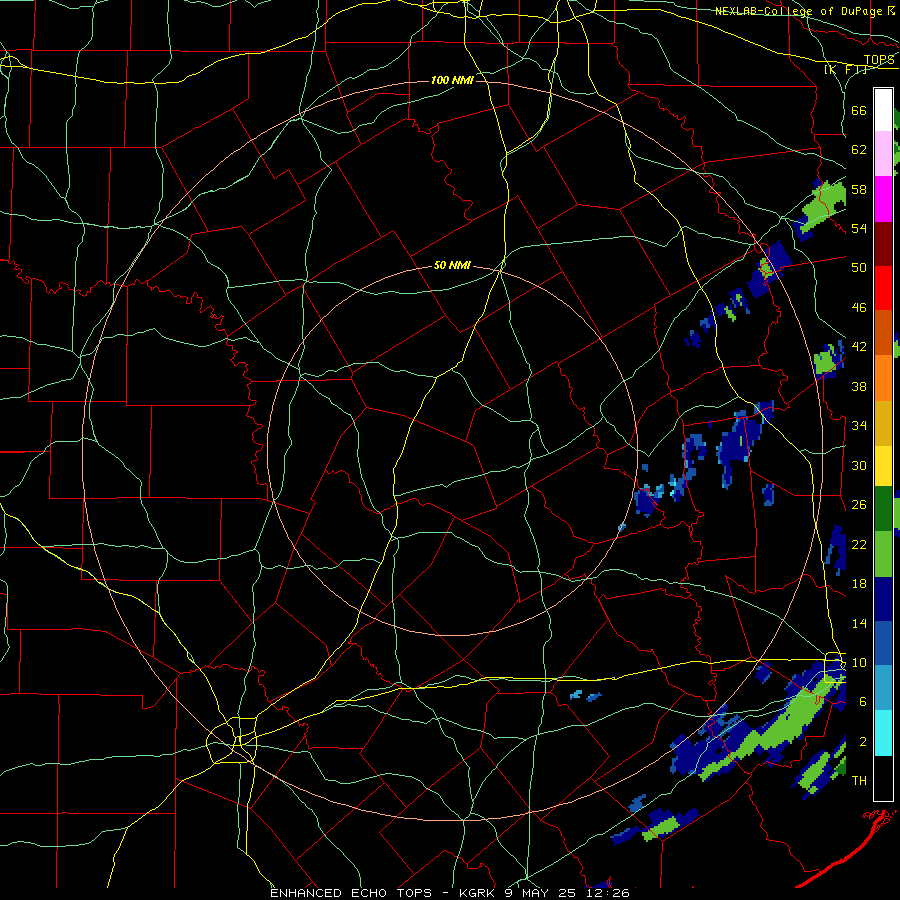Click the dark green legend swatch
900x900 pixels.
(883, 509)
